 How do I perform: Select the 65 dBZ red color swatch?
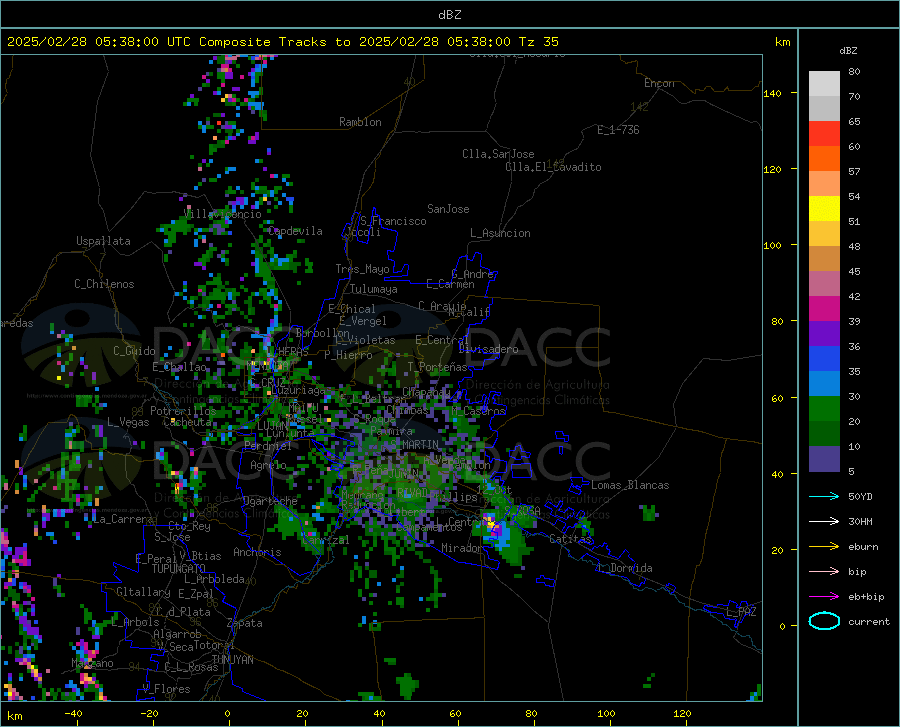(824, 134)
